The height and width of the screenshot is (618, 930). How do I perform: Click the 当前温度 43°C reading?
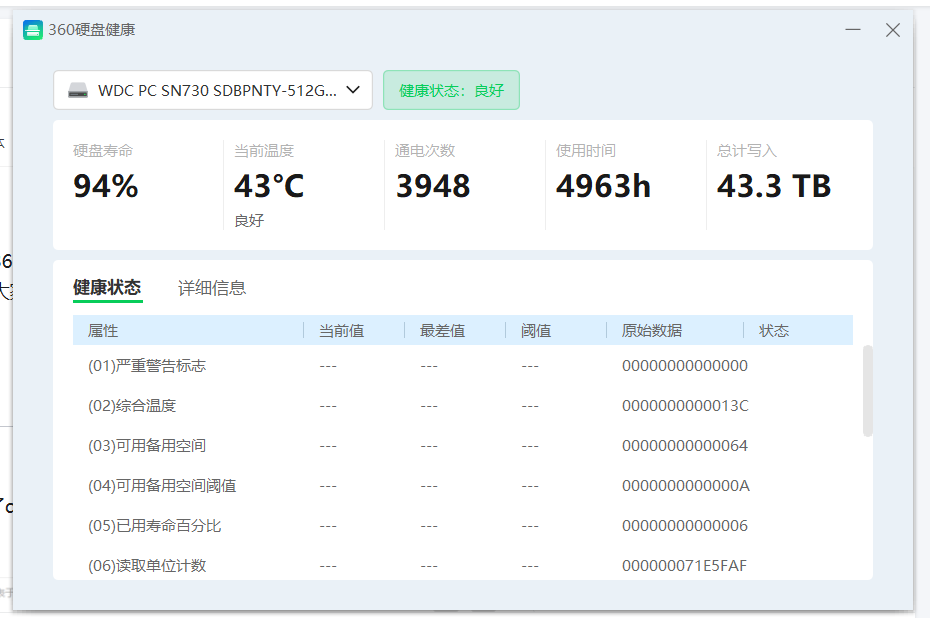tap(269, 186)
